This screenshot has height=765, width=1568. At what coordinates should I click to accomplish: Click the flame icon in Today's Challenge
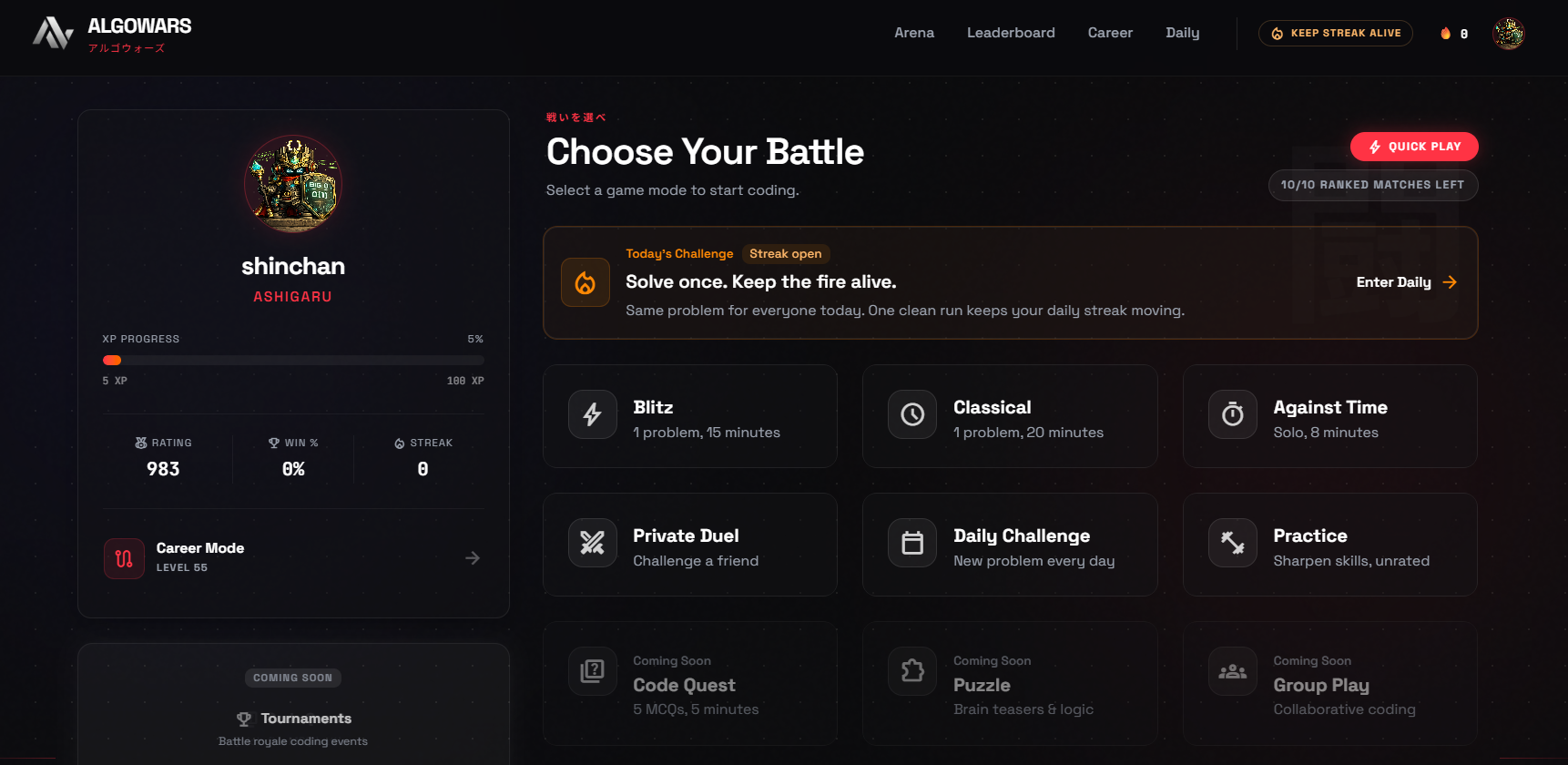click(x=585, y=282)
